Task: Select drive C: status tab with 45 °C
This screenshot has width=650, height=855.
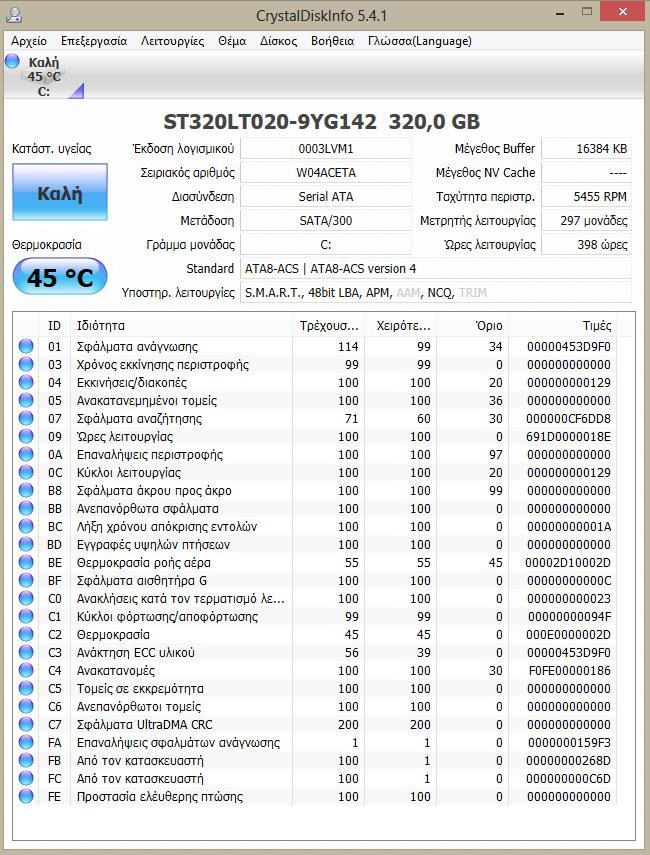Action: tap(44, 76)
